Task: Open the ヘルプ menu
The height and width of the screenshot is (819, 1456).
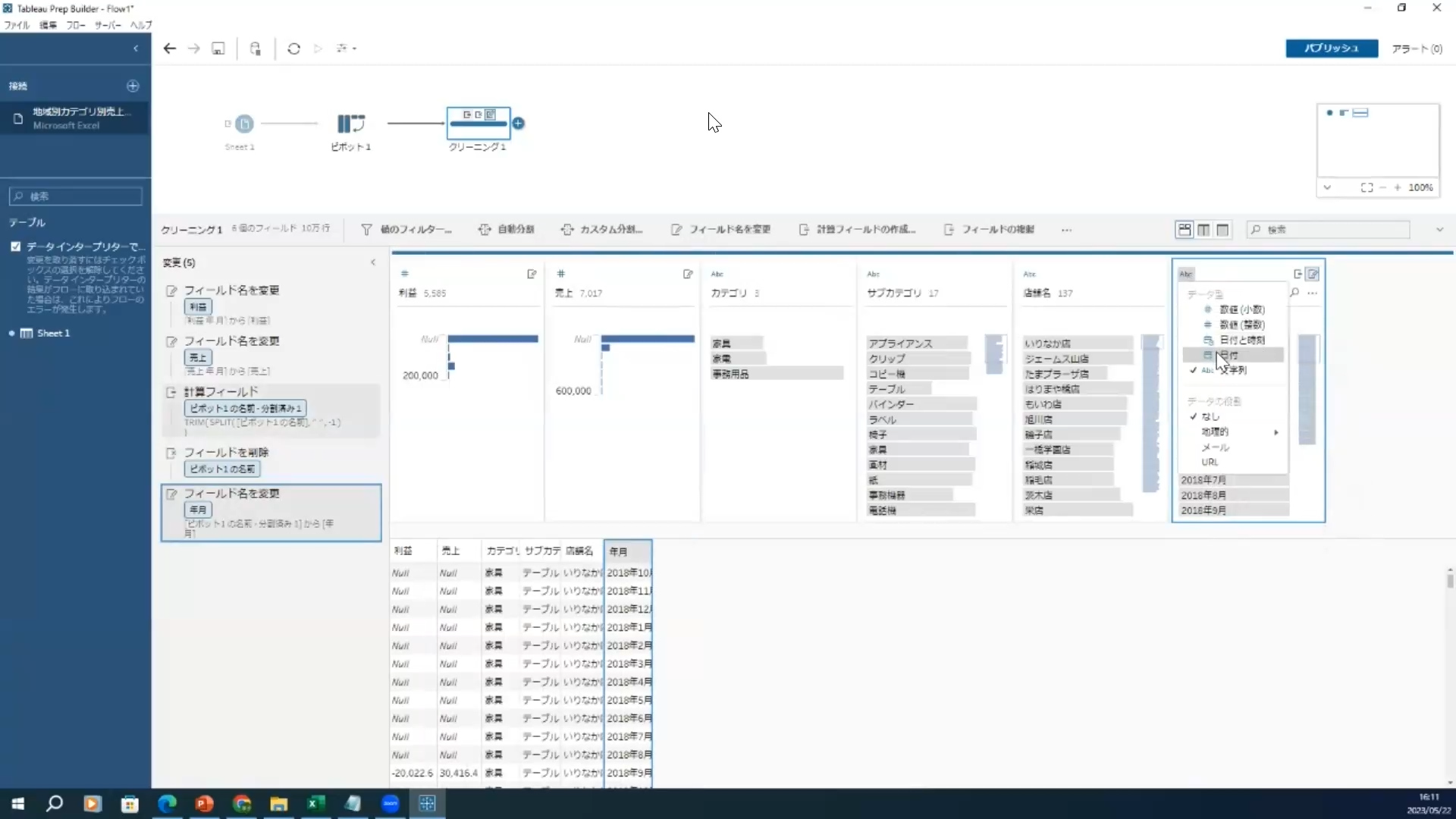Action: coord(141,25)
